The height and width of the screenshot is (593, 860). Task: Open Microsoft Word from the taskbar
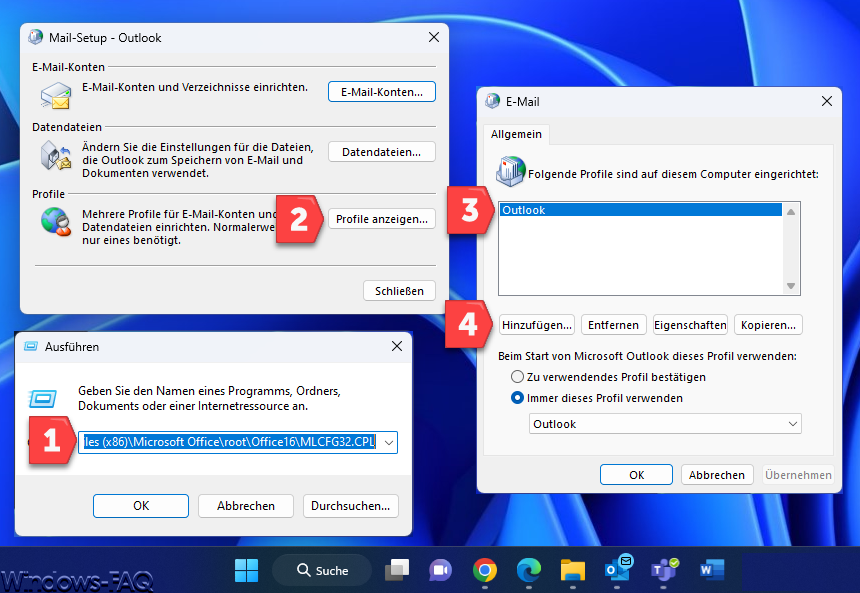pyautogui.click(x=711, y=571)
